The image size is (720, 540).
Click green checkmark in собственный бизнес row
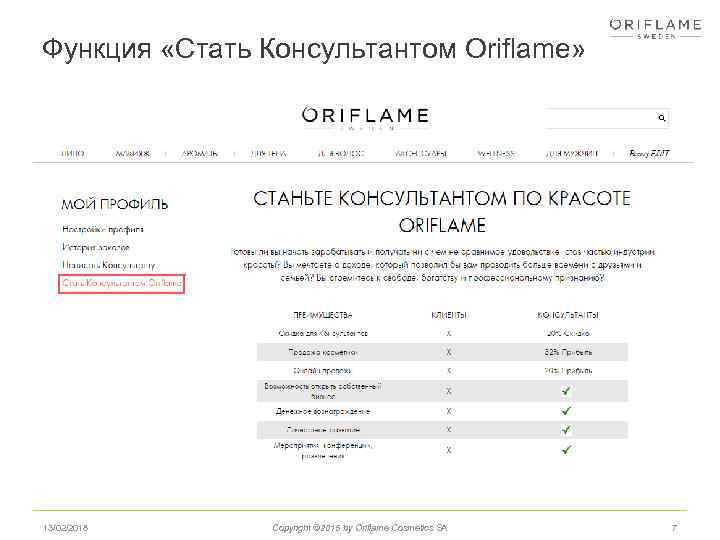(x=566, y=391)
